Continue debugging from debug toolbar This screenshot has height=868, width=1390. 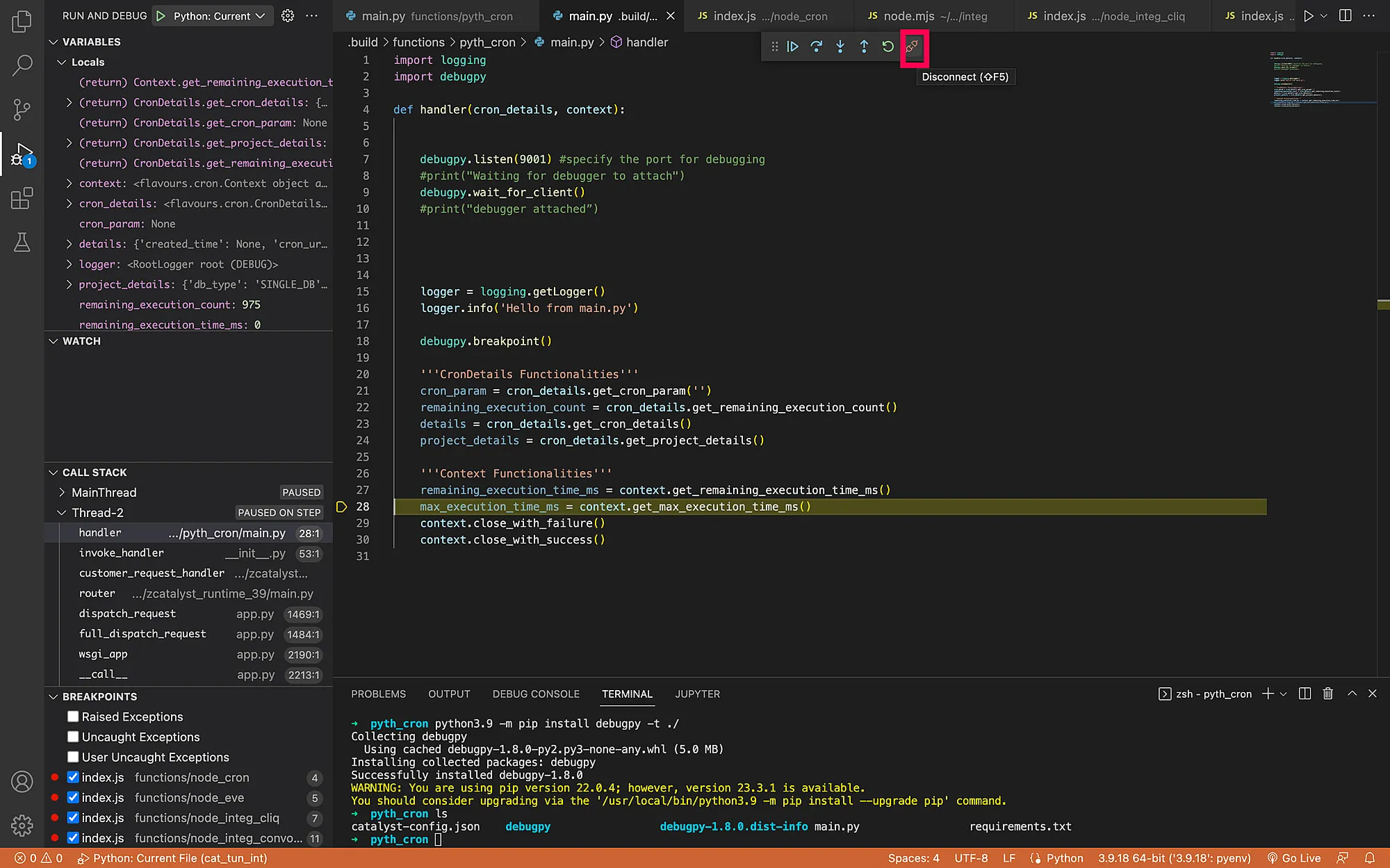pyautogui.click(x=792, y=47)
